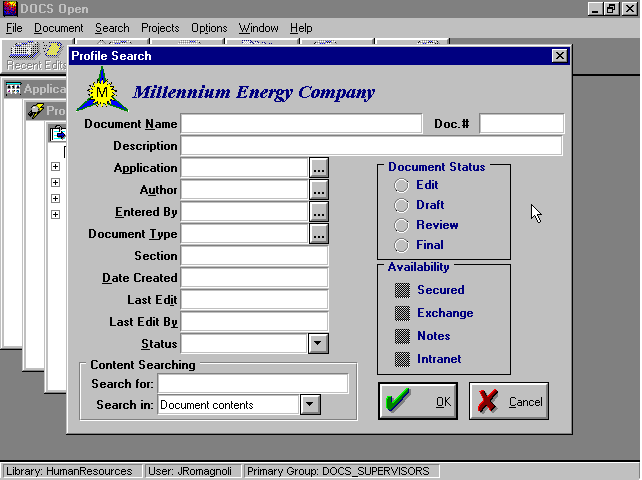Click the Status combo box field
Screen dimensions: 642x480
coord(244,343)
